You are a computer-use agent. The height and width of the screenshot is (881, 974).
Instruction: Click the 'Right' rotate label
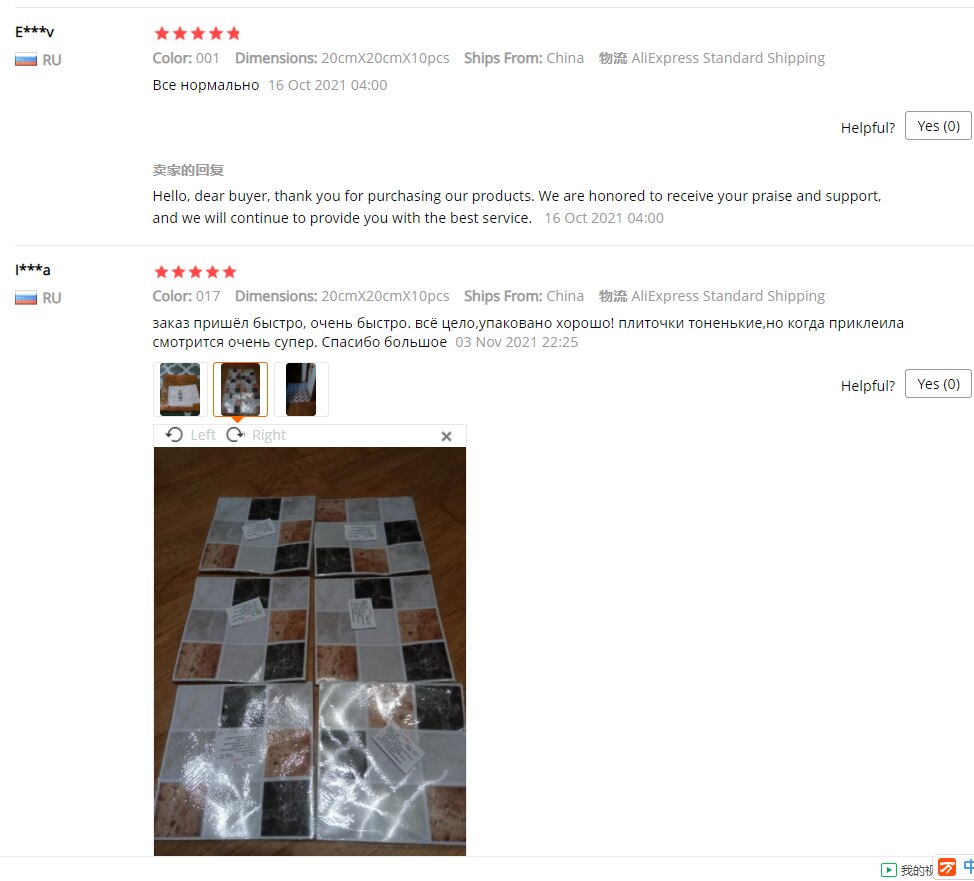268,435
